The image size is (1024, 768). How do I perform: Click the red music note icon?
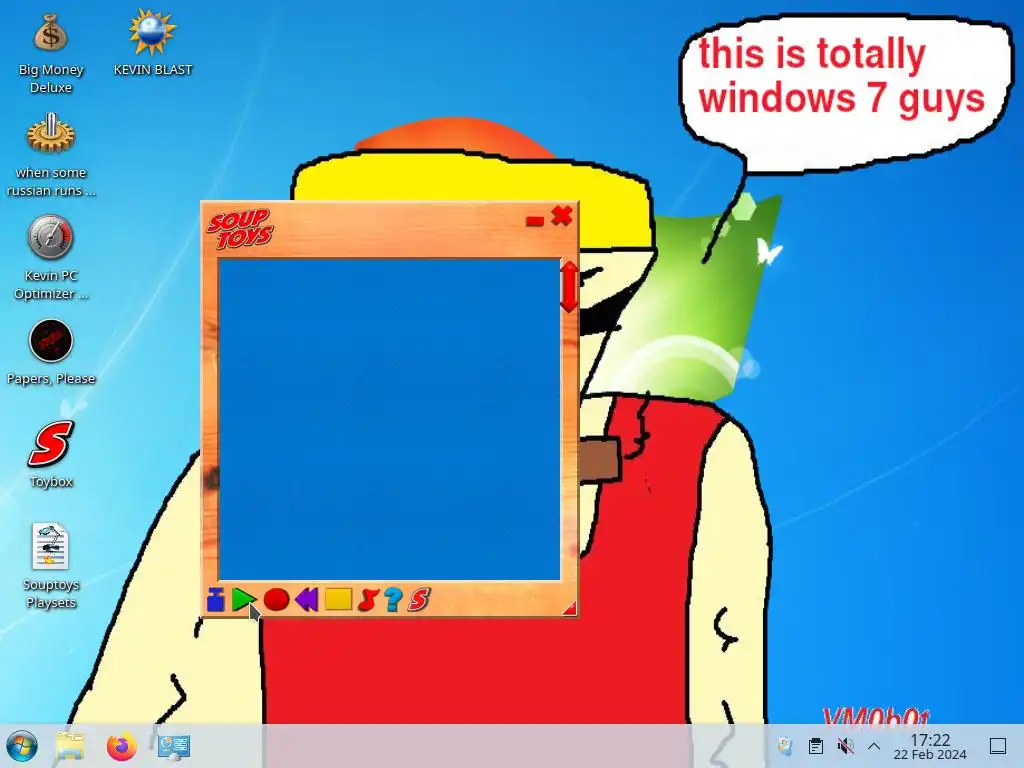pos(368,600)
